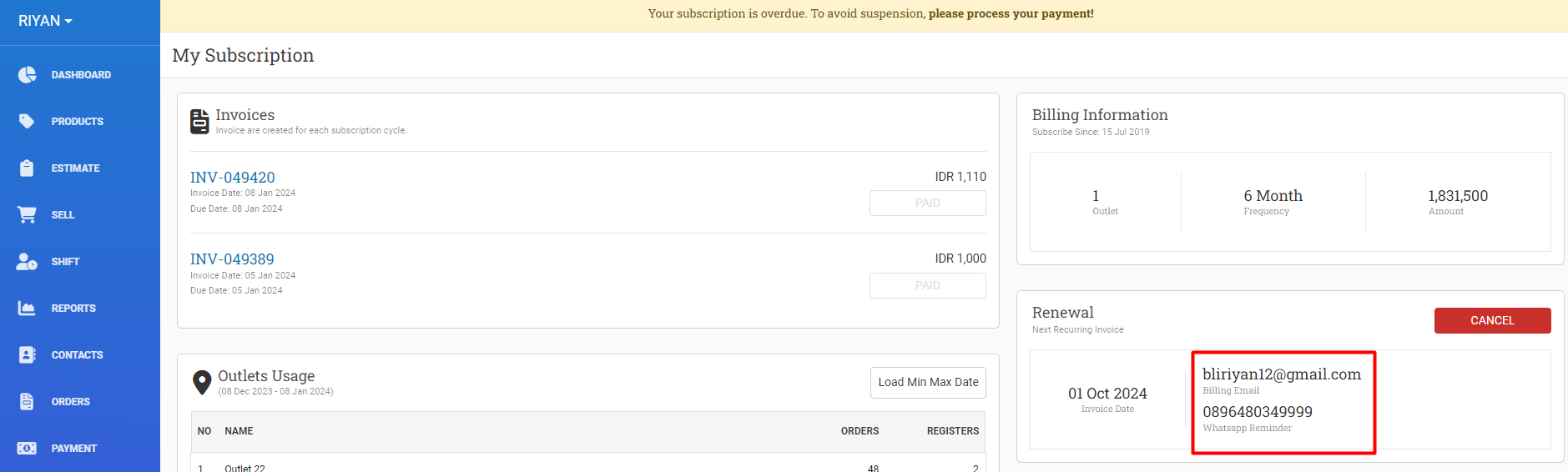Select the Estimate clipboard icon

click(27, 168)
